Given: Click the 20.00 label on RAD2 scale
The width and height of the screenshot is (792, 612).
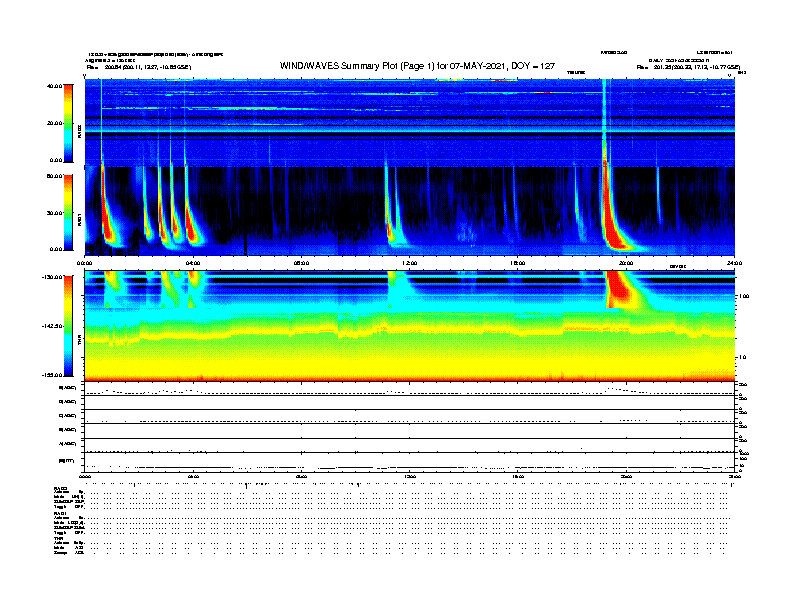Looking at the screenshot, I should tap(55, 123).
